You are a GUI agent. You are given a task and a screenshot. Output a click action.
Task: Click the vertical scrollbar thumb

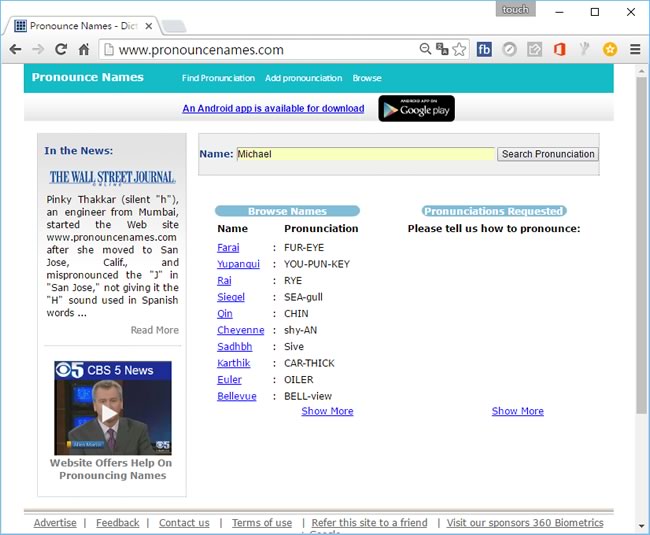pyautogui.click(x=641, y=245)
